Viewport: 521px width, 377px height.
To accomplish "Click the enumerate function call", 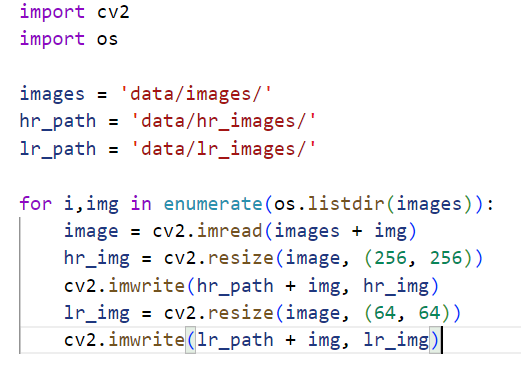I will point(213,203).
